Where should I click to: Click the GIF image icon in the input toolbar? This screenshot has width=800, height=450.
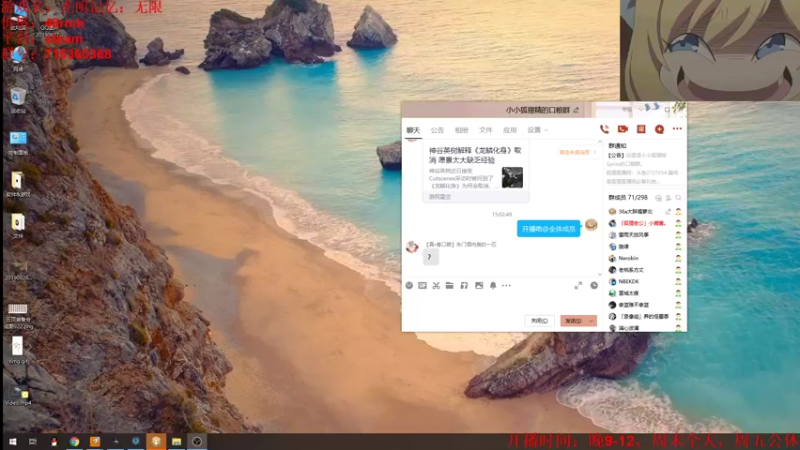[x=422, y=286]
